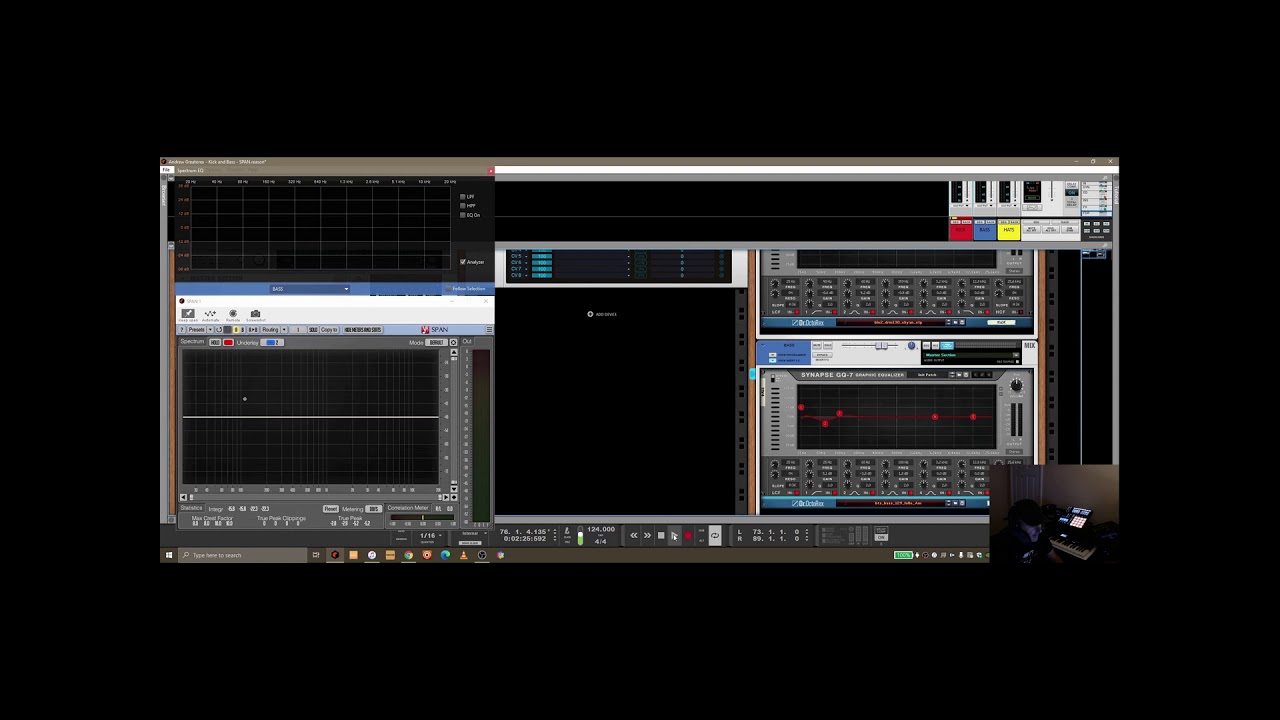
Task: Select the Statistics tab in SPAN
Action: [191, 508]
